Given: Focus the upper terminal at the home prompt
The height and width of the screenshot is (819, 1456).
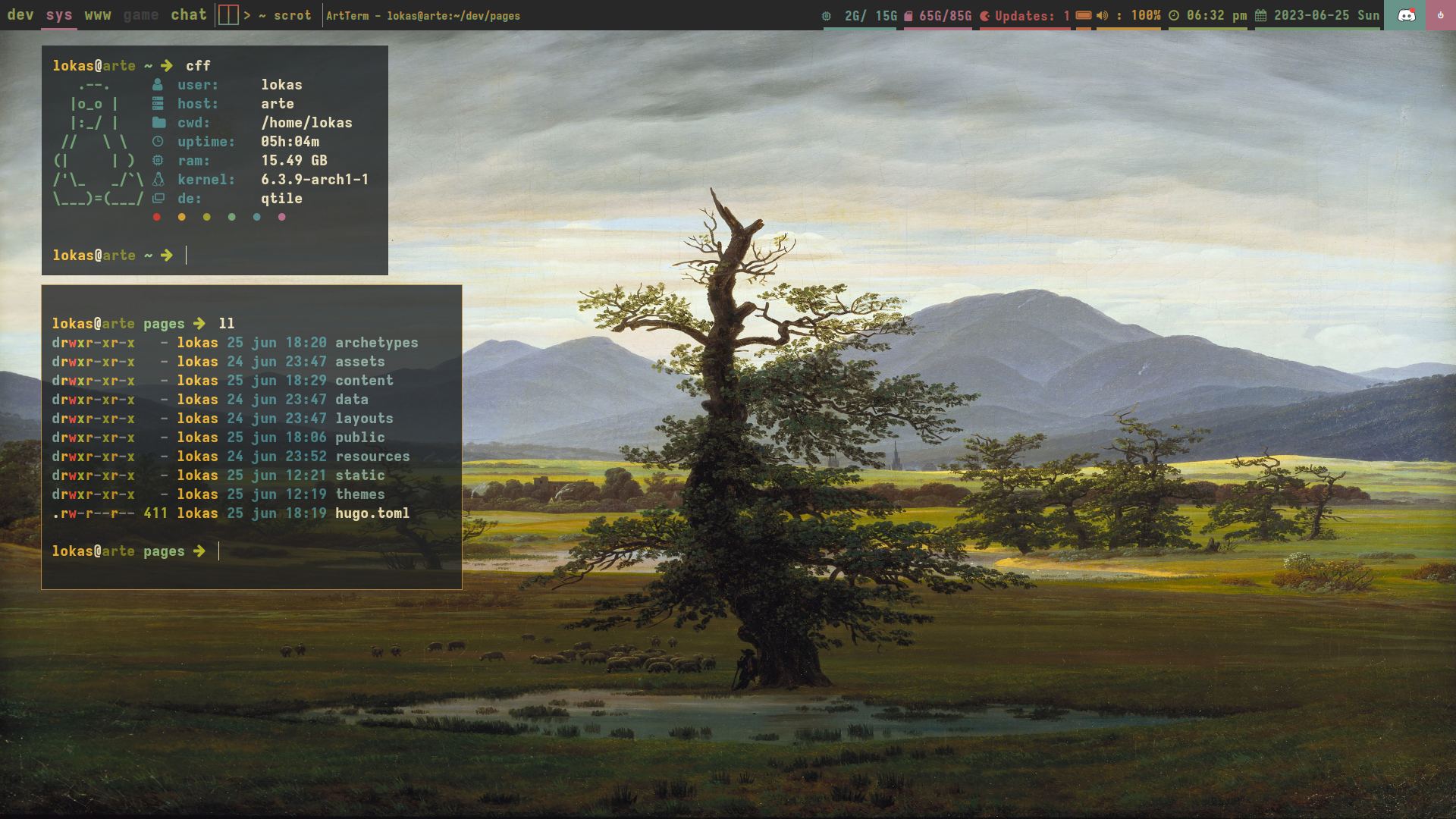Looking at the screenshot, I should (187, 256).
